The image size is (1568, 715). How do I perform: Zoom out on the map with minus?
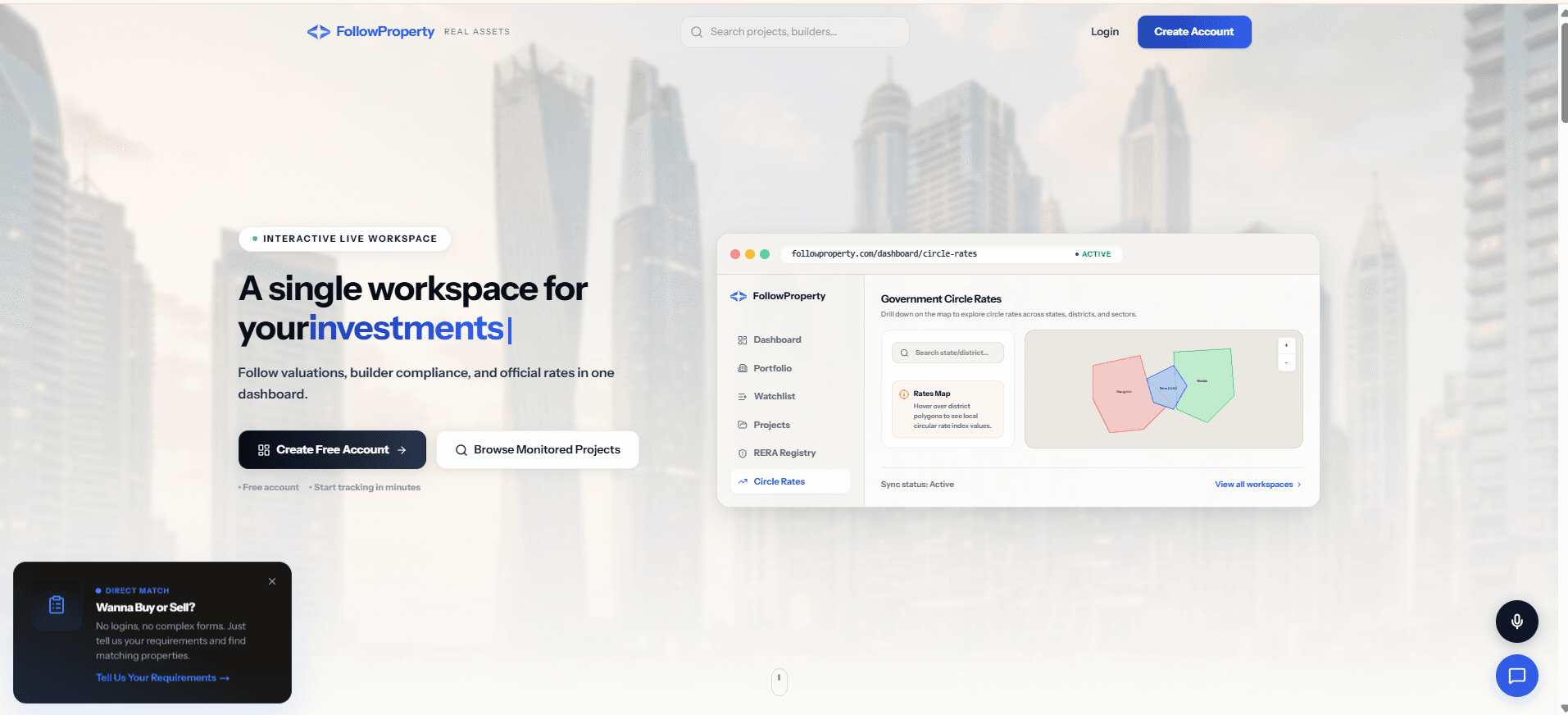pyautogui.click(x=1286, y=362)
